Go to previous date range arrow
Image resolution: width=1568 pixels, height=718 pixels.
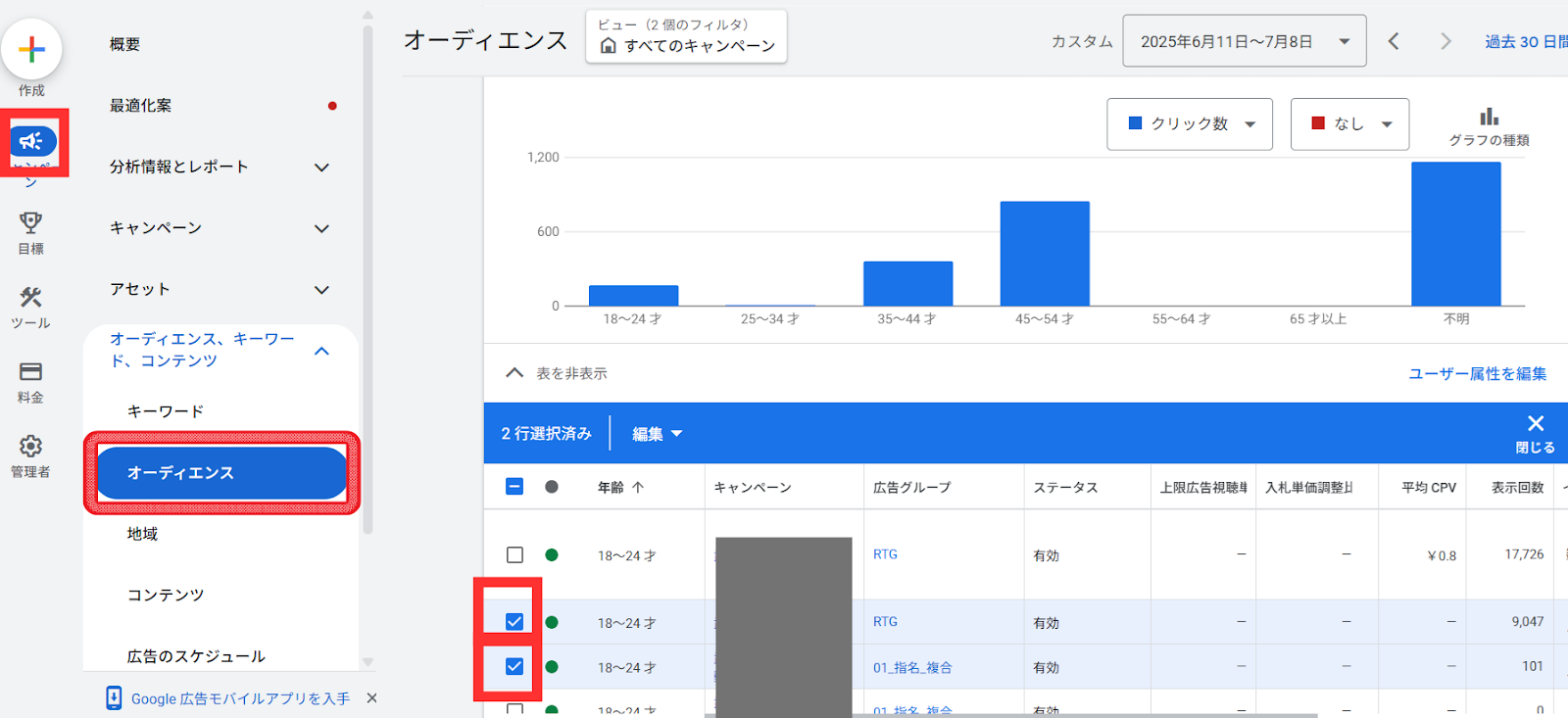1394,41
